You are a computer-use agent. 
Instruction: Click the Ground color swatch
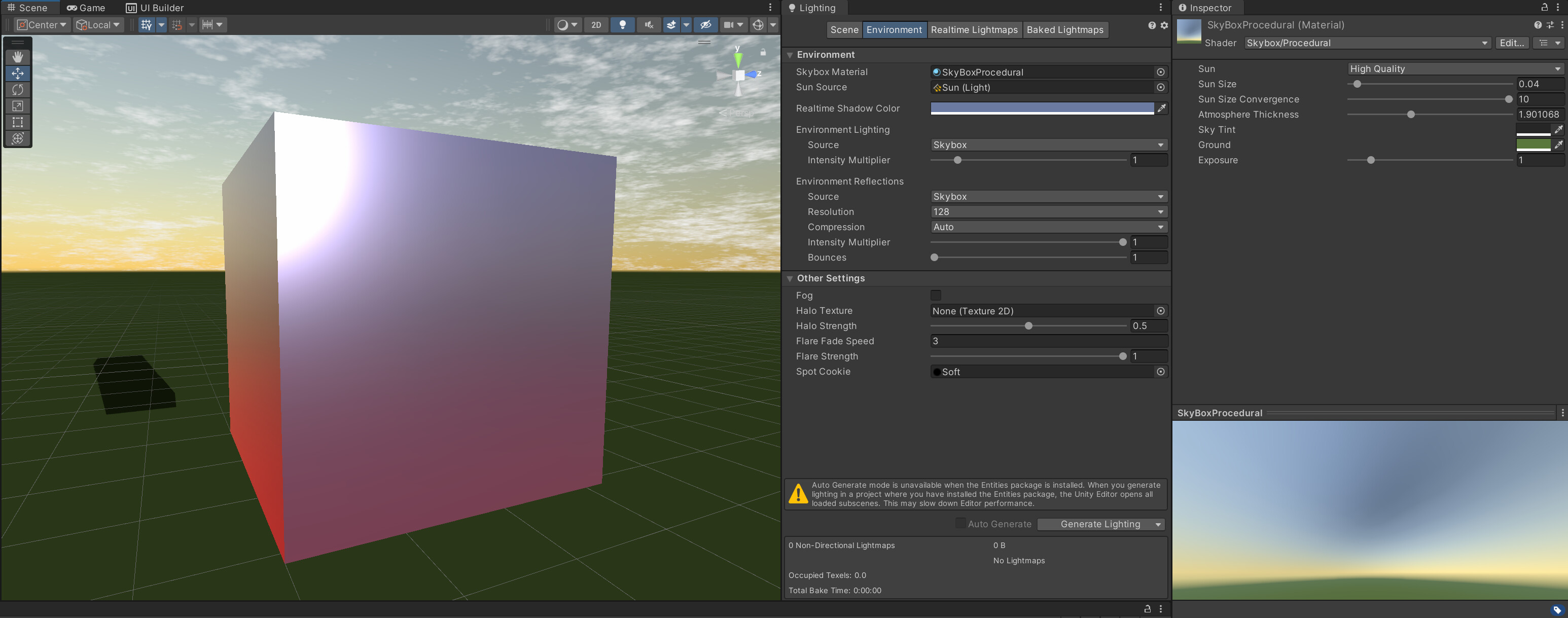[1533, 145]
